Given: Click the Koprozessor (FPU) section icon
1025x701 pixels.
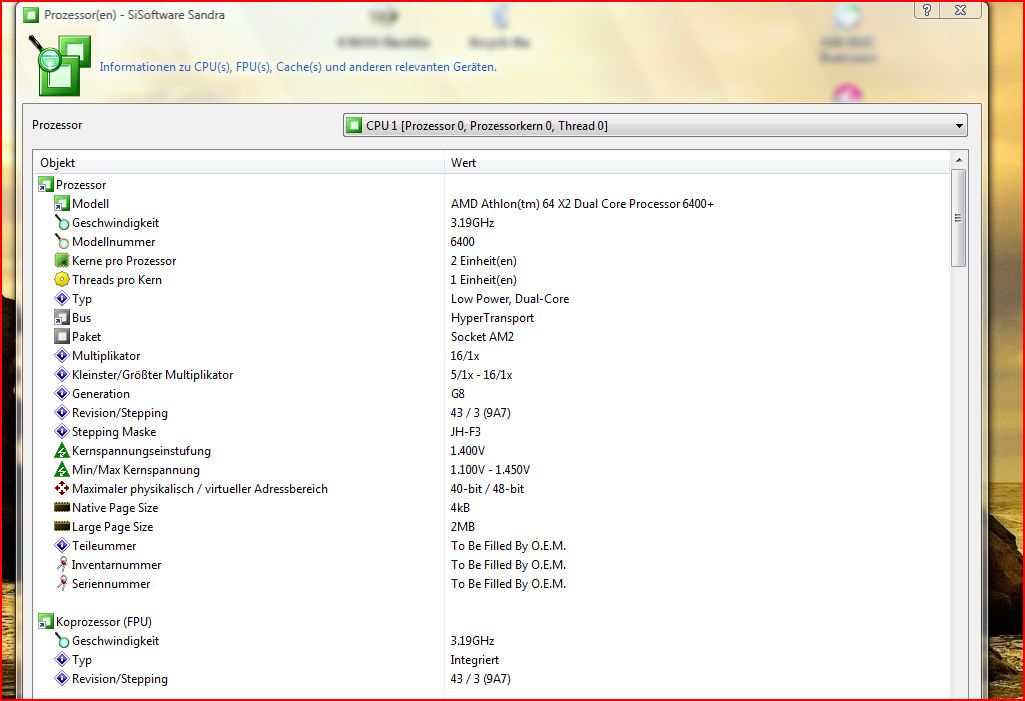Looking at the screenshot, I should (45, 622).
